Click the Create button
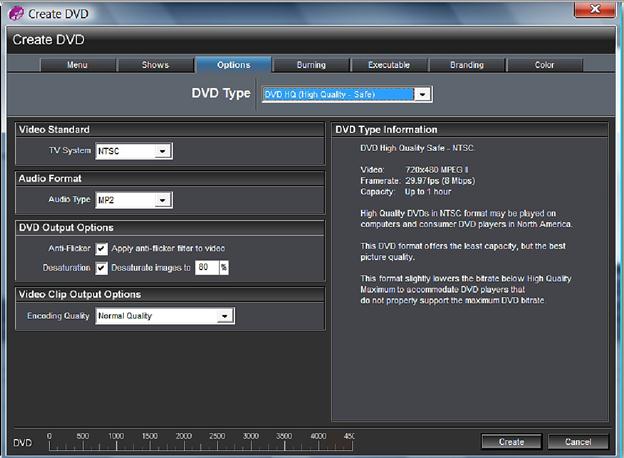 511,442
